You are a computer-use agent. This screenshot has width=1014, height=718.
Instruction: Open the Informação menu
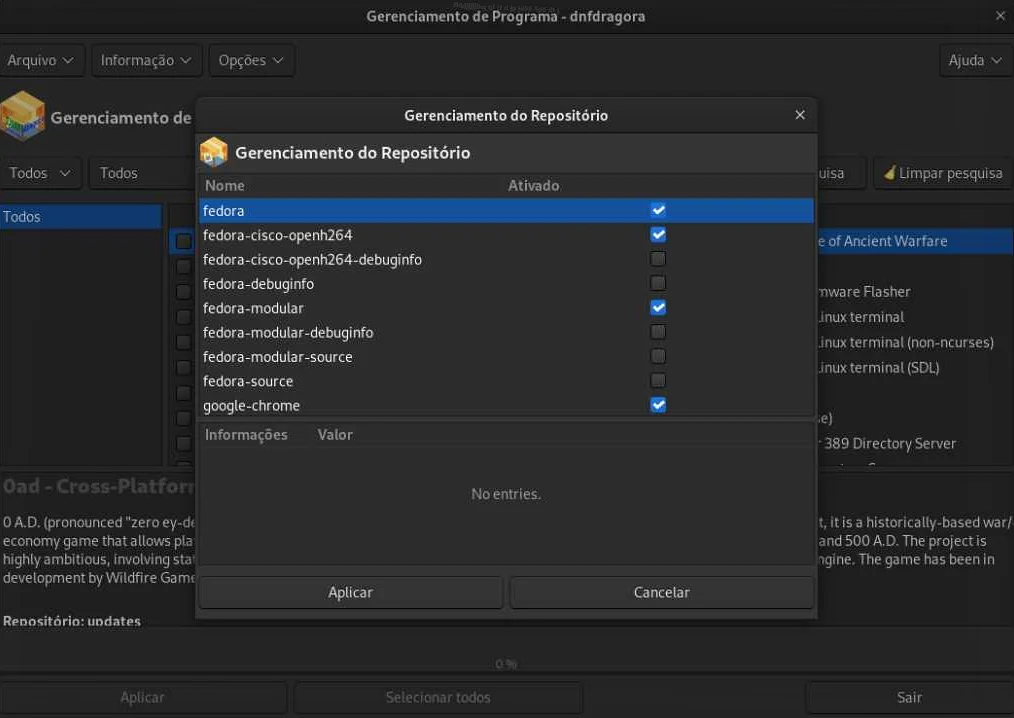pyautogui.click(x=146, y=60)
